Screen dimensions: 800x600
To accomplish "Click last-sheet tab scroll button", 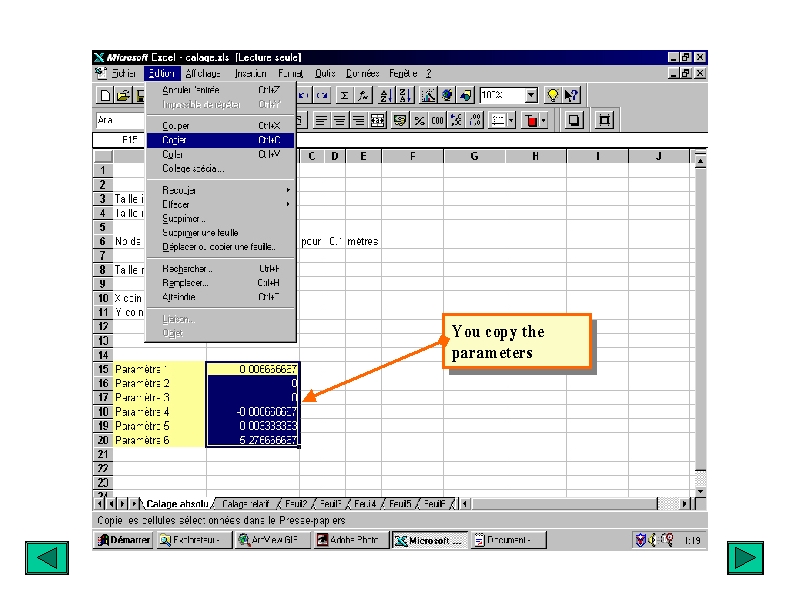I will click(x=135, y=504).
